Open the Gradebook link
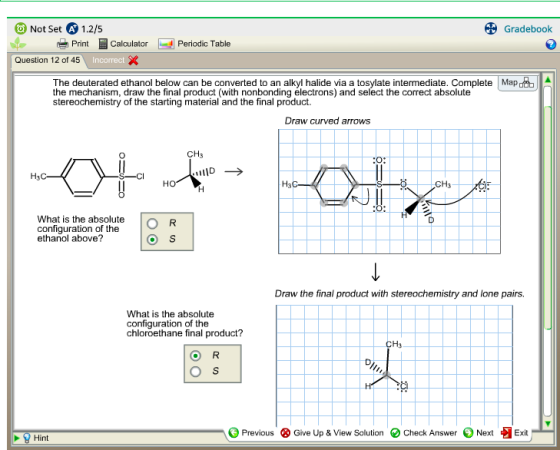 (x=528, y=29)
